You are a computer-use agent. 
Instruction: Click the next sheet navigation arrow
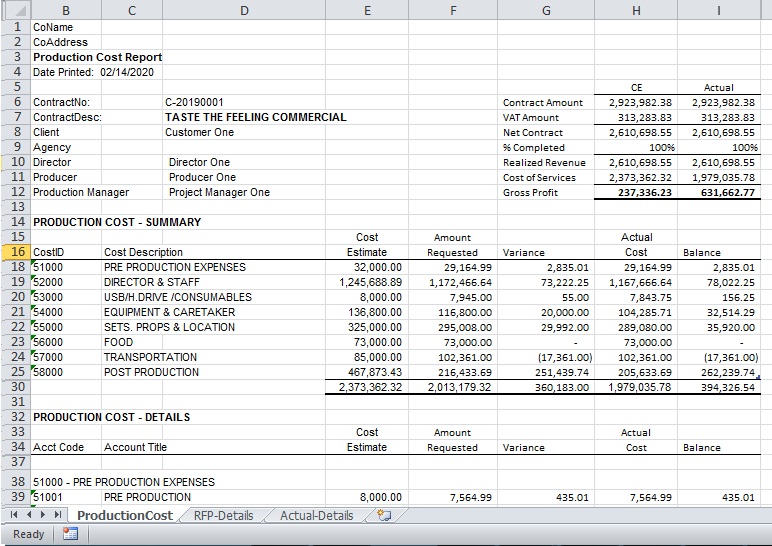[43, 515]
